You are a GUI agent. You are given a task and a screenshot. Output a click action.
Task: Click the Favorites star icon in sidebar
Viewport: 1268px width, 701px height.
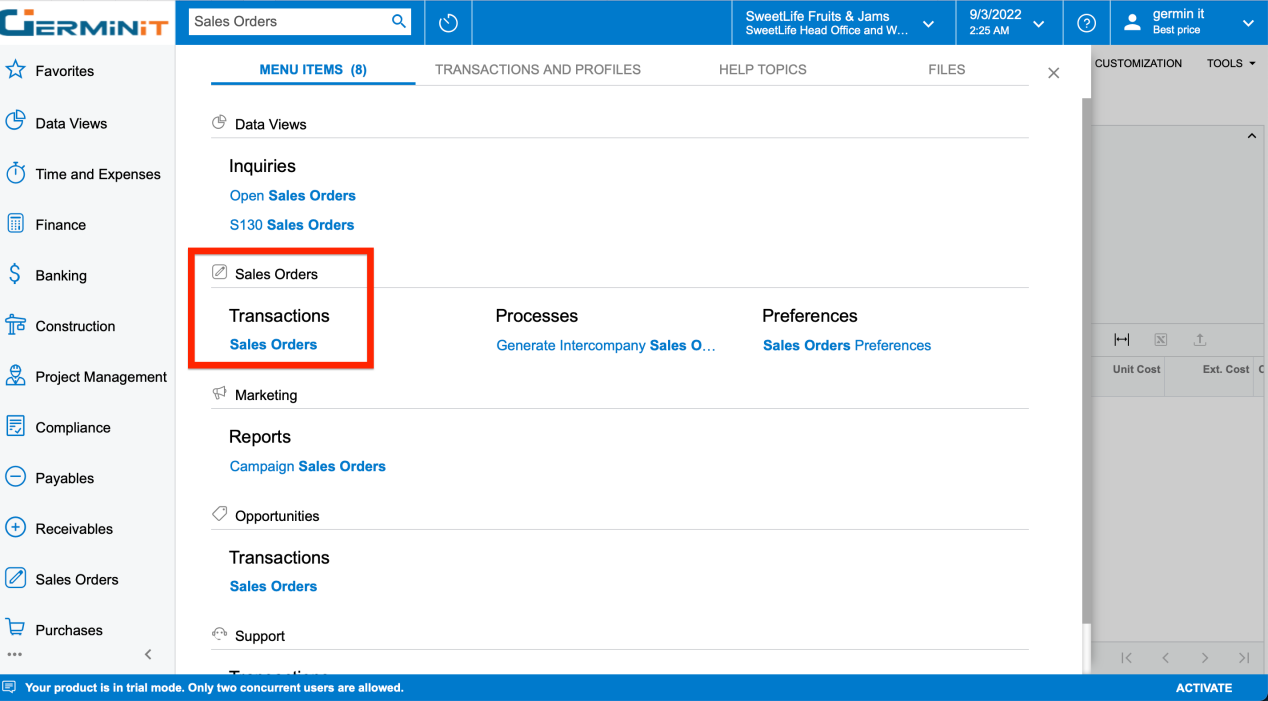[x=15, y=70]
